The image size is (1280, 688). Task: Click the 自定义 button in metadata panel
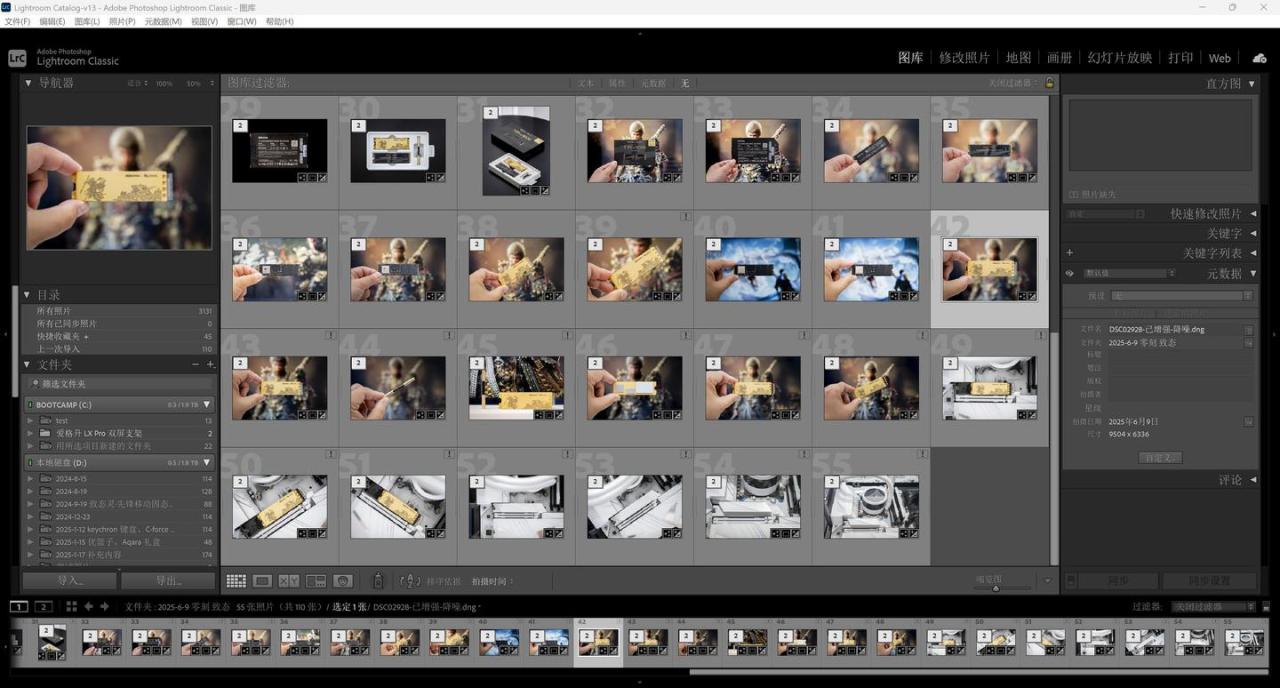click(1160, 457)
